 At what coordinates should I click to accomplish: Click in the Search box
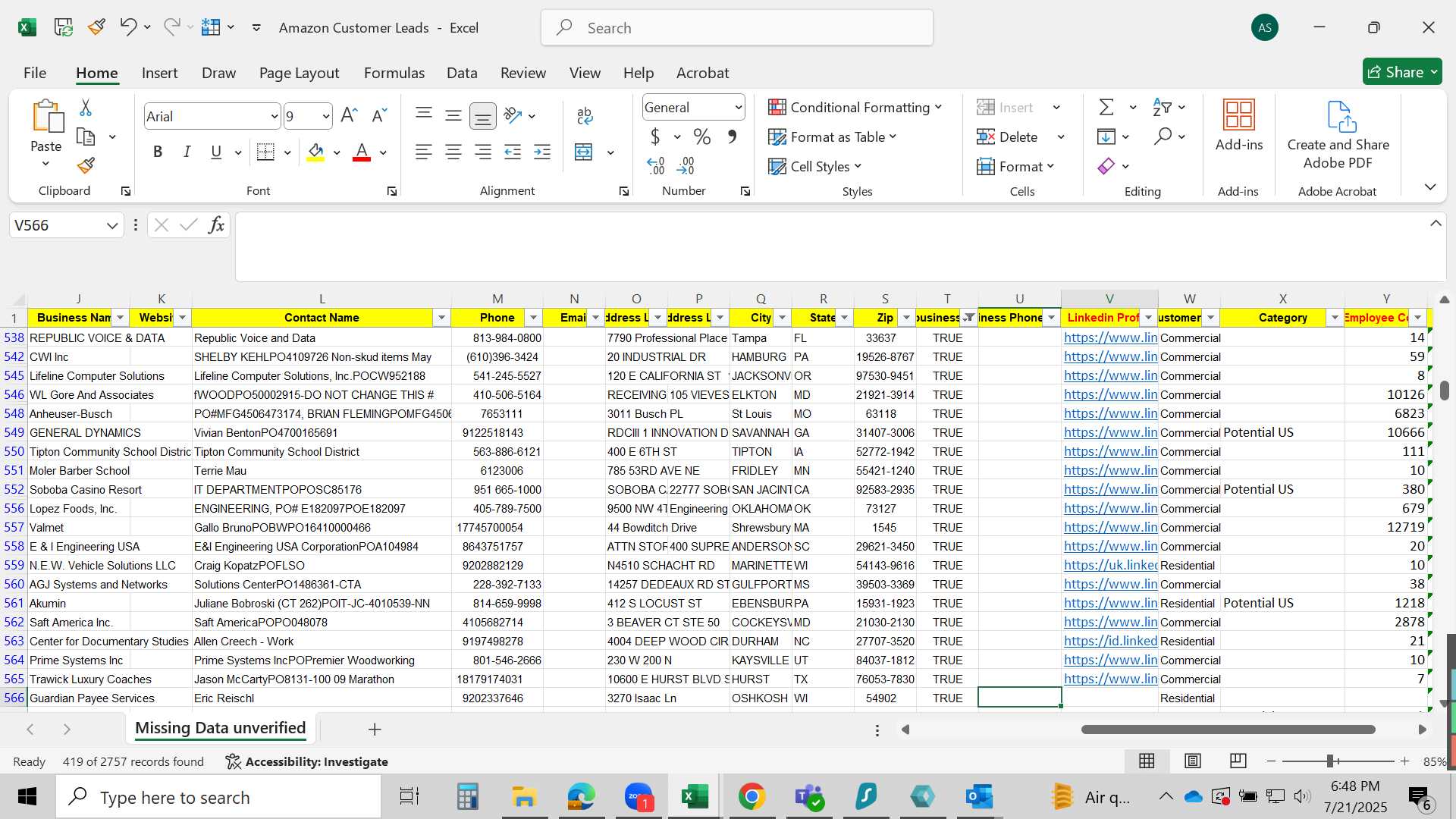pos(736,28)
